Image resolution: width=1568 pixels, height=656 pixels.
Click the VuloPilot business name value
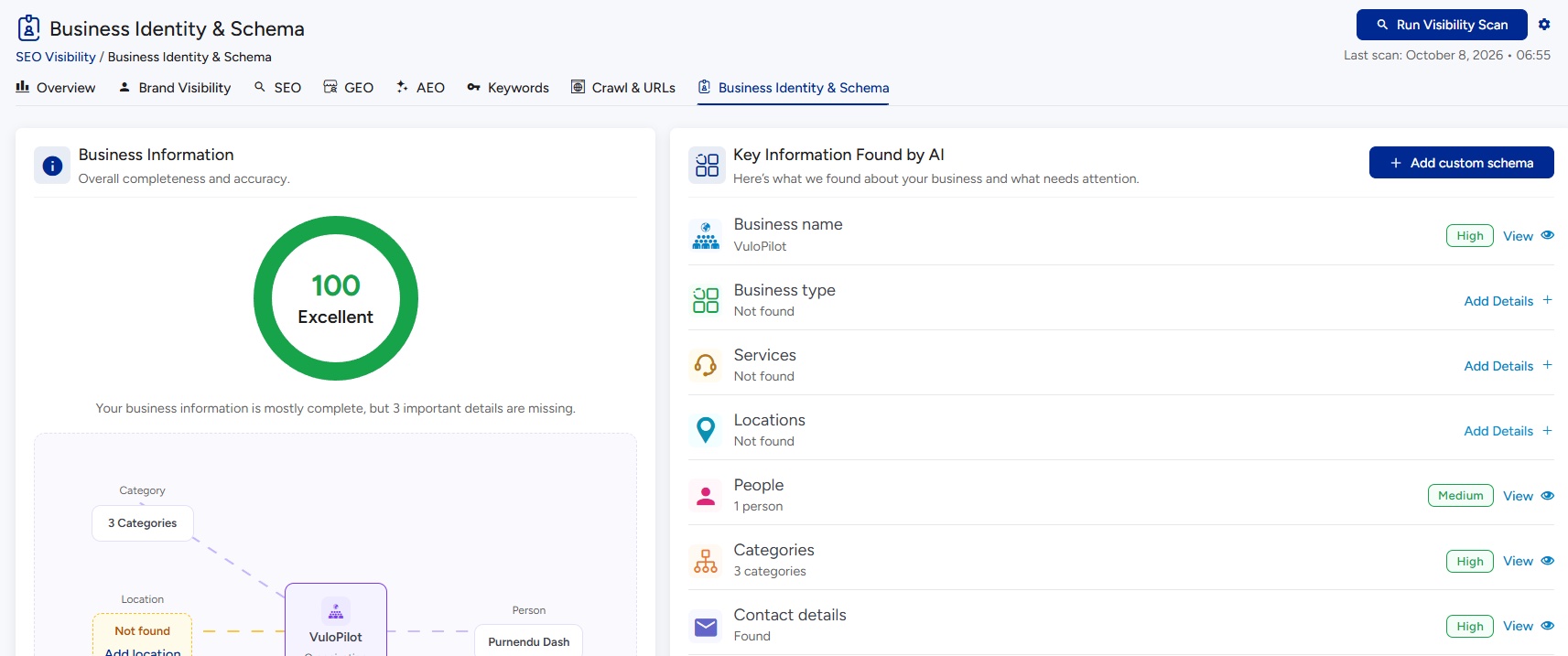click(760, 246)
